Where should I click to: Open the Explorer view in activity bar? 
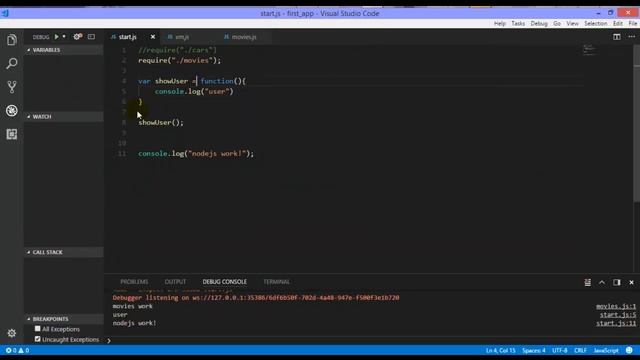point(12,40)
